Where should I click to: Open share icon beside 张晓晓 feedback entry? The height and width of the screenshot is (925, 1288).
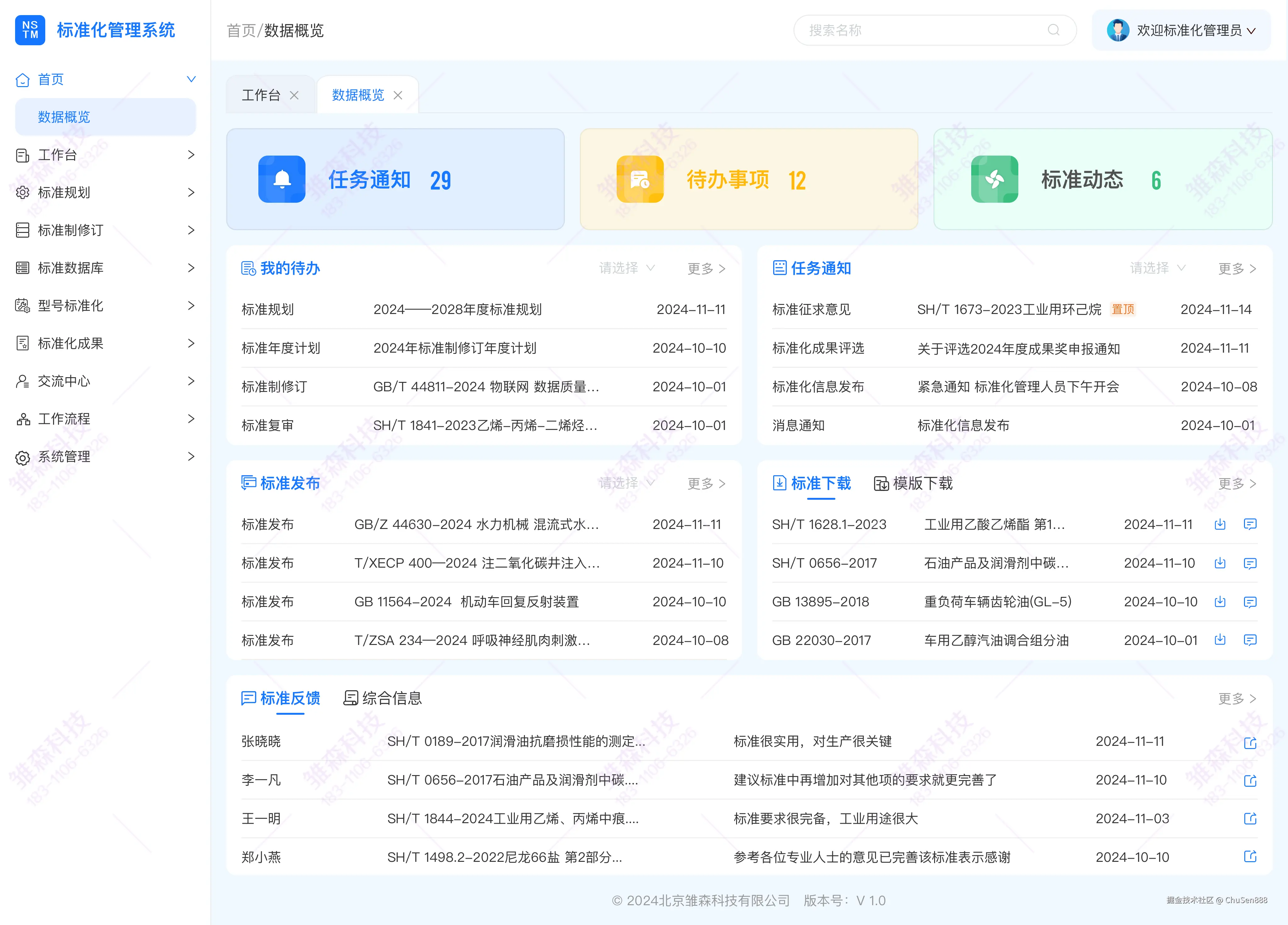pos(1250,741)
